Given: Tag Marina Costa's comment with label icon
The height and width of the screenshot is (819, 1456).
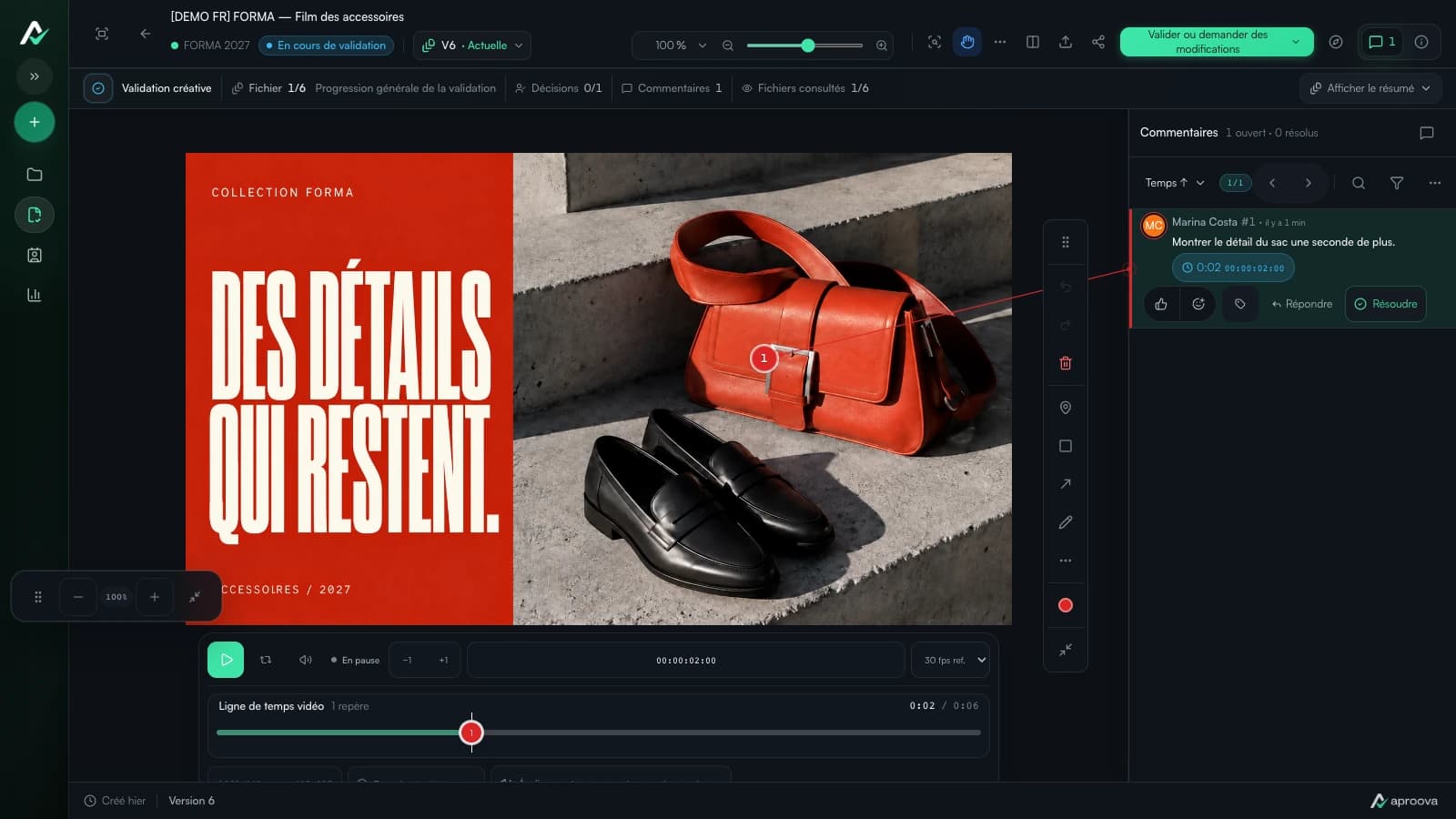Looking at the screenshot, I should (1240, 304).
